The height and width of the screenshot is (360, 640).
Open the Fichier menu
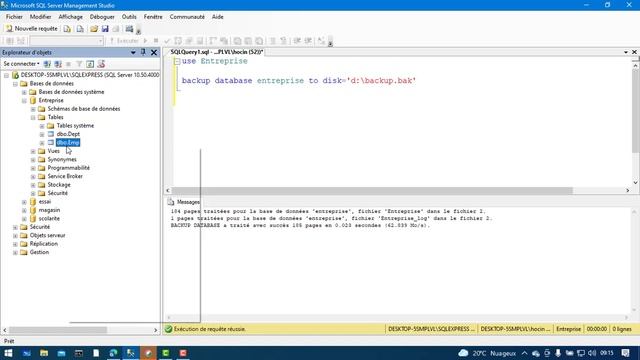[x=14, y=17]
